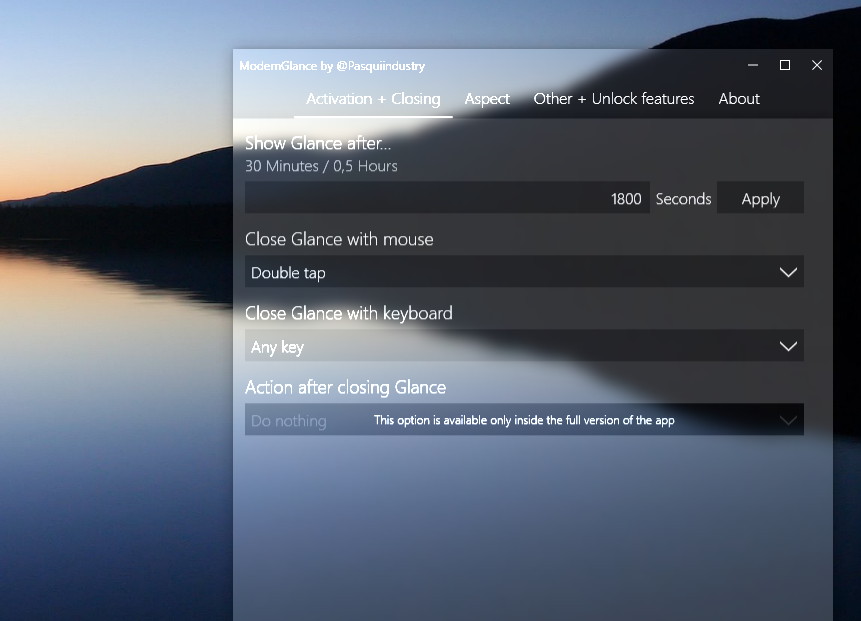Open the Any key keyboard dropdown
The height and width of the screenshot is (621, 861).
(x=524, y=346)
